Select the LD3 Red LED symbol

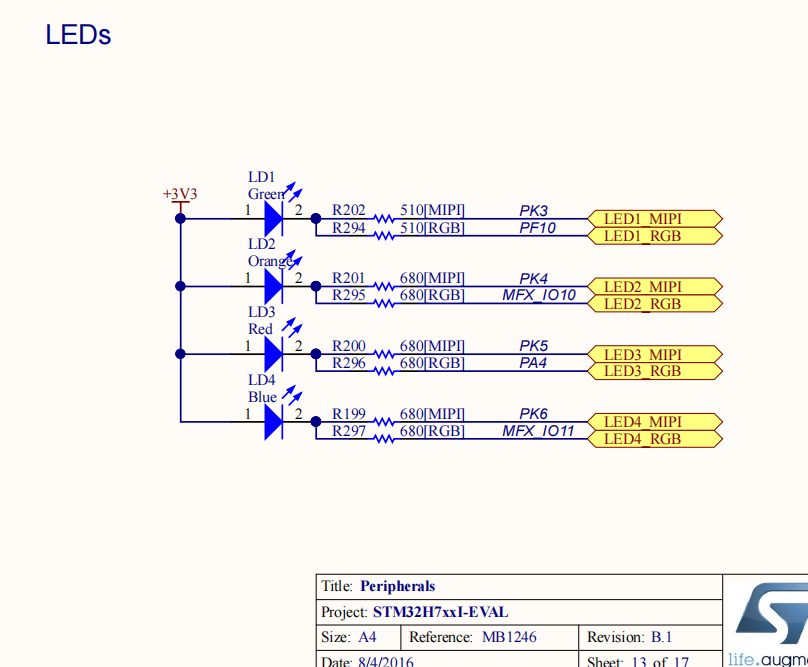point(272,354)
